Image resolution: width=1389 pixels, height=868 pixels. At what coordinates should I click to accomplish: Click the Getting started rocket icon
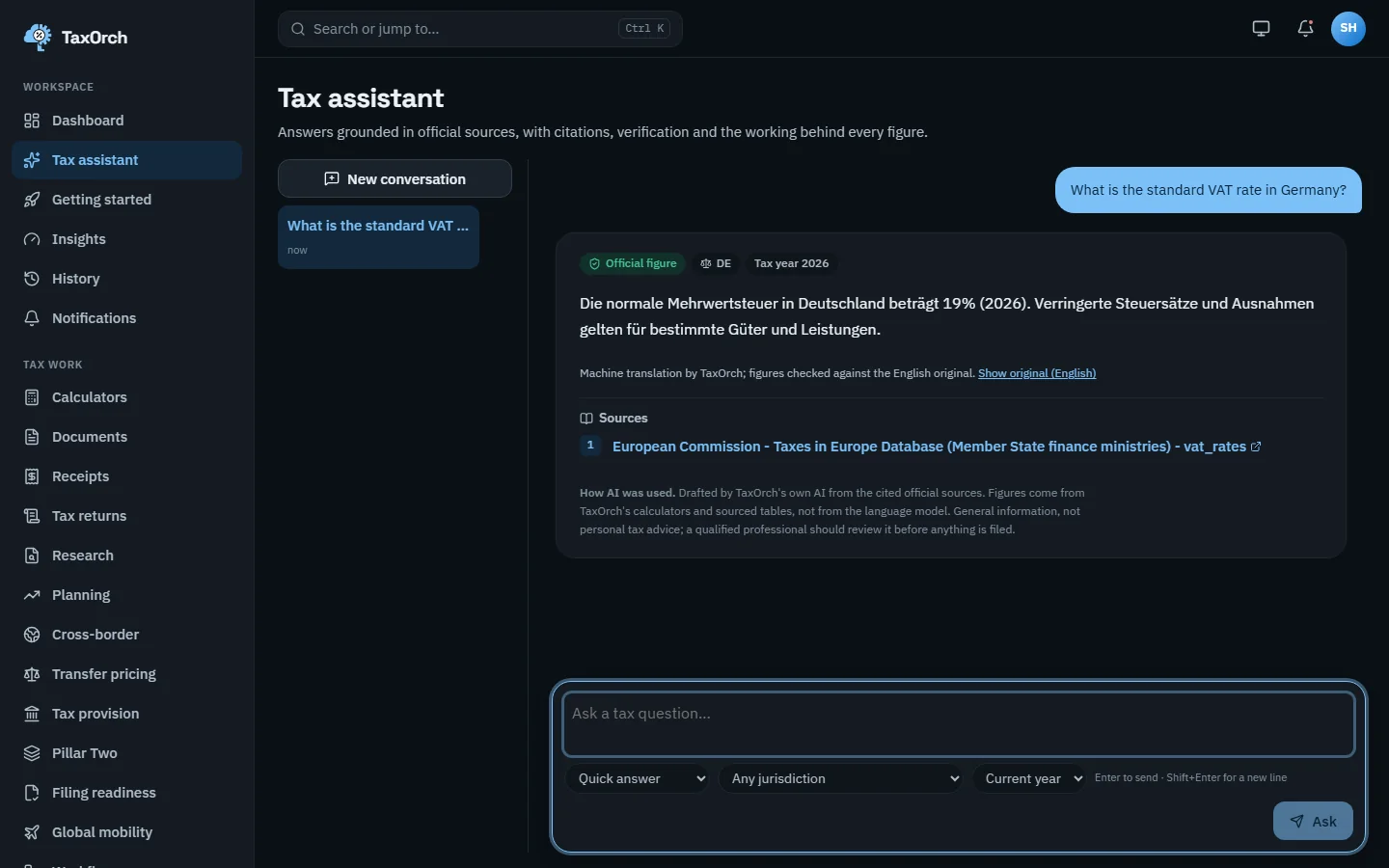pos(32,200)
